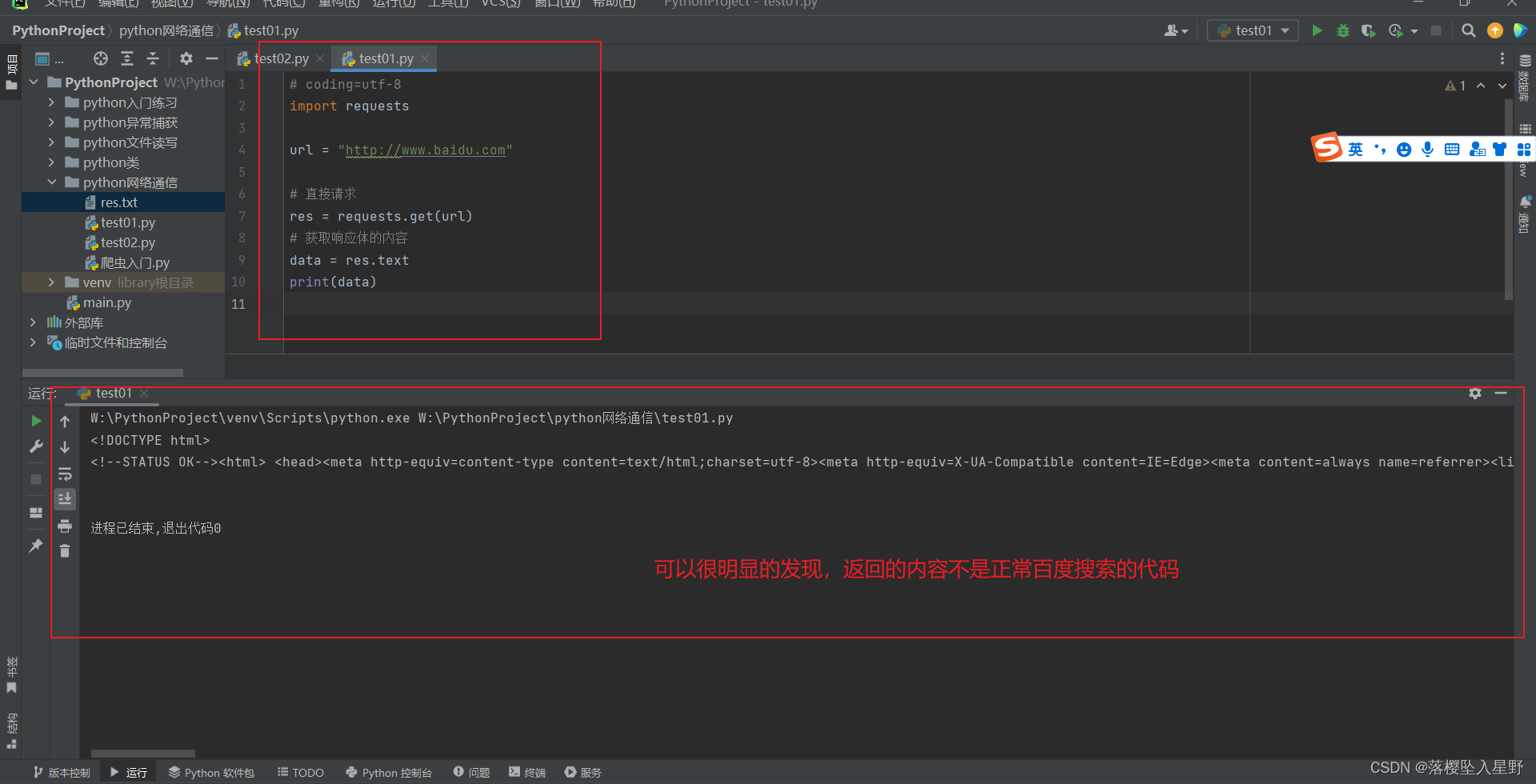The image size is (1536, 784).
Task: Open run configuration wrench icon
Action: 36,447
